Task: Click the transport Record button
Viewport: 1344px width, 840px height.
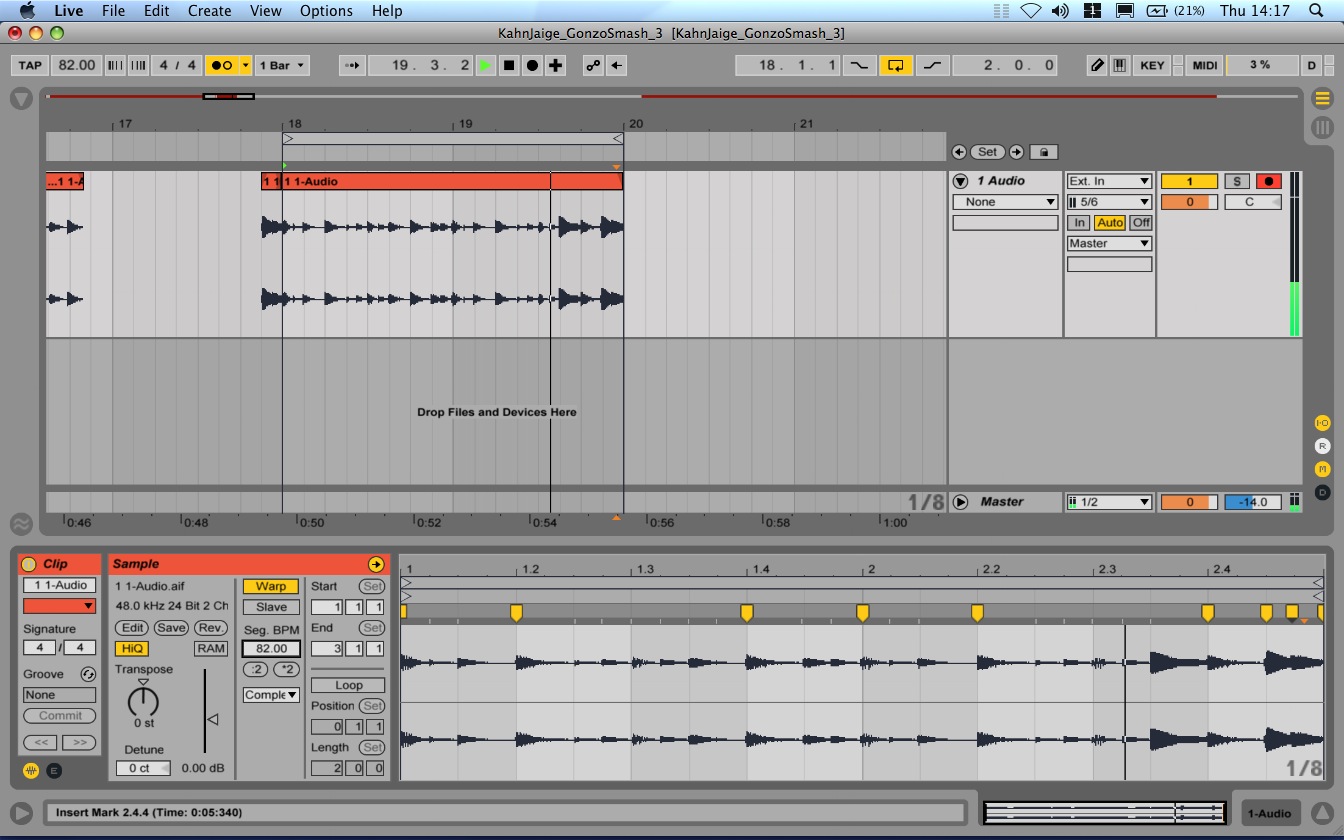Action: point(532,65)
